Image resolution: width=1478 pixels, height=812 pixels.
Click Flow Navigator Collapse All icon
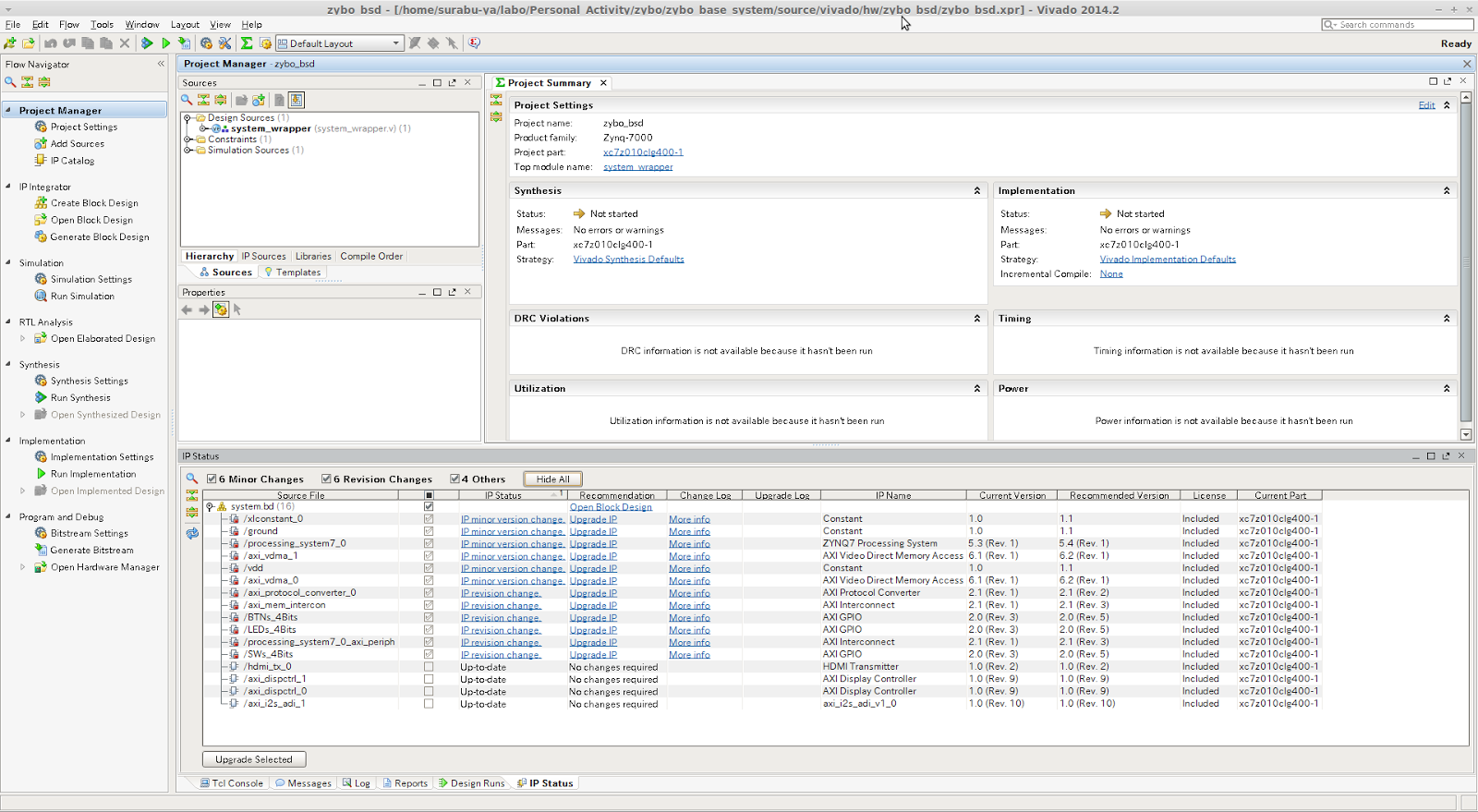28,81
